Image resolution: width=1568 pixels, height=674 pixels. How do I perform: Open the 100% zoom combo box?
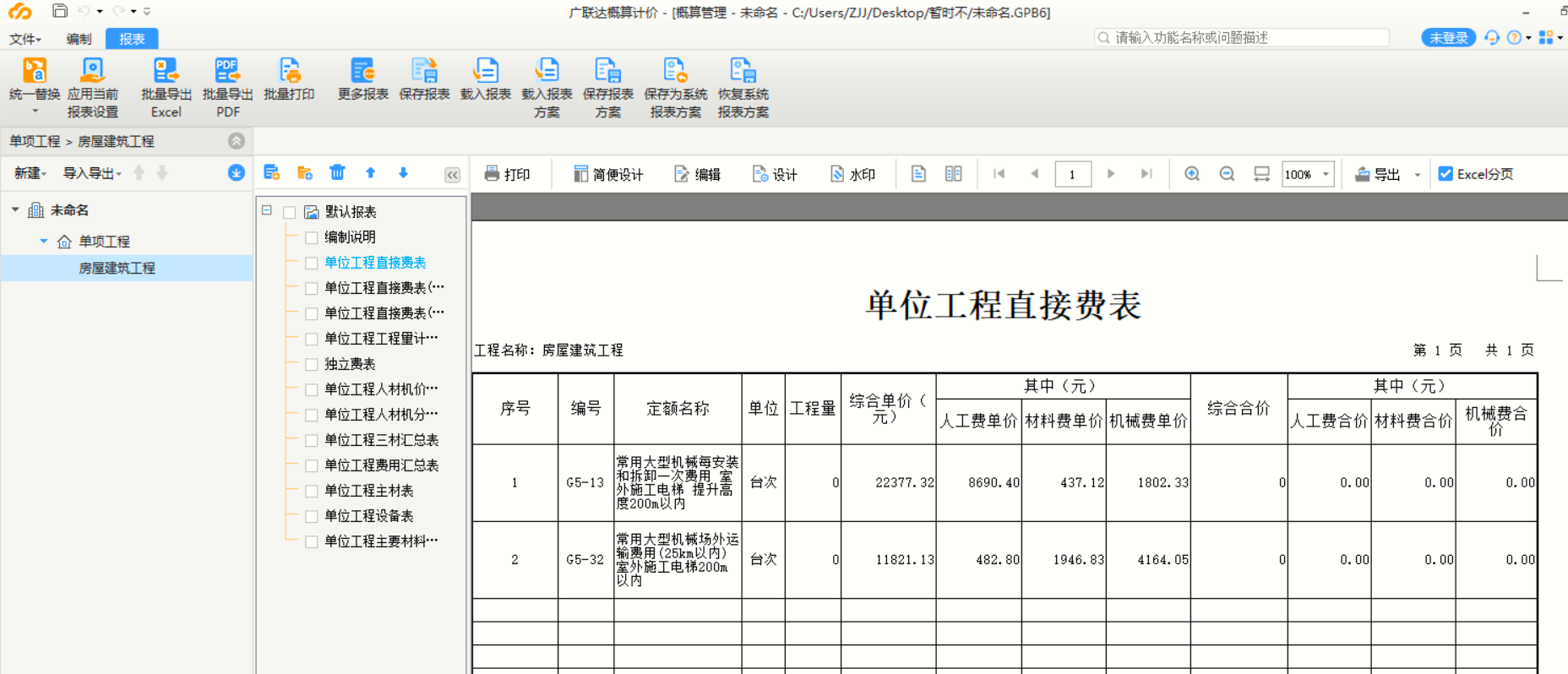coord(1308,174)
